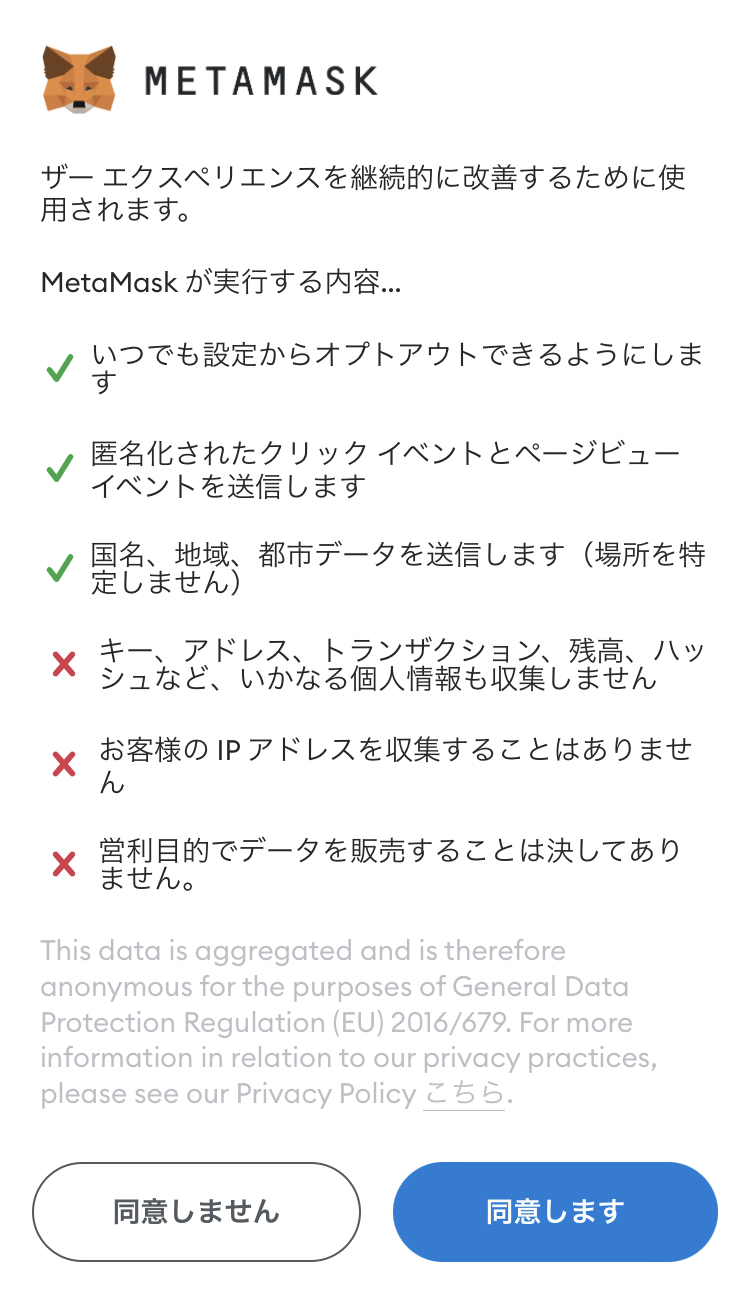Click the 匿名化されたクリック イベント text
The height and width of the screenshot is (1294, 750).
386,468
